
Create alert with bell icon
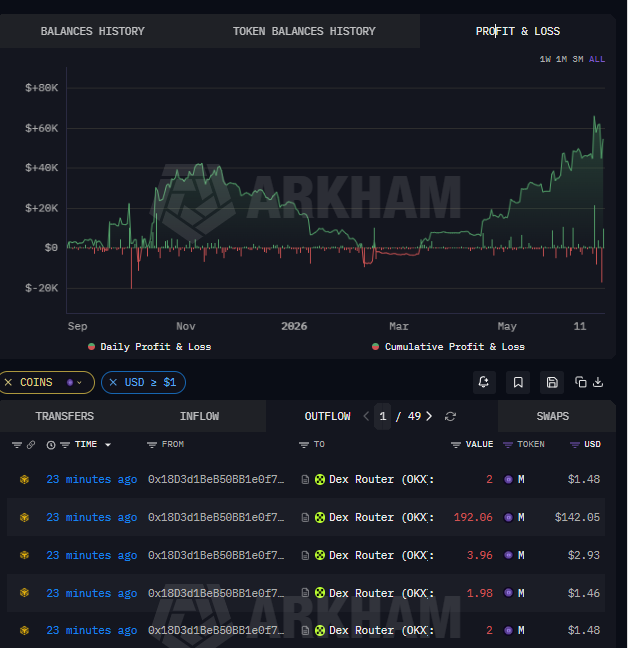pos(484,382)
